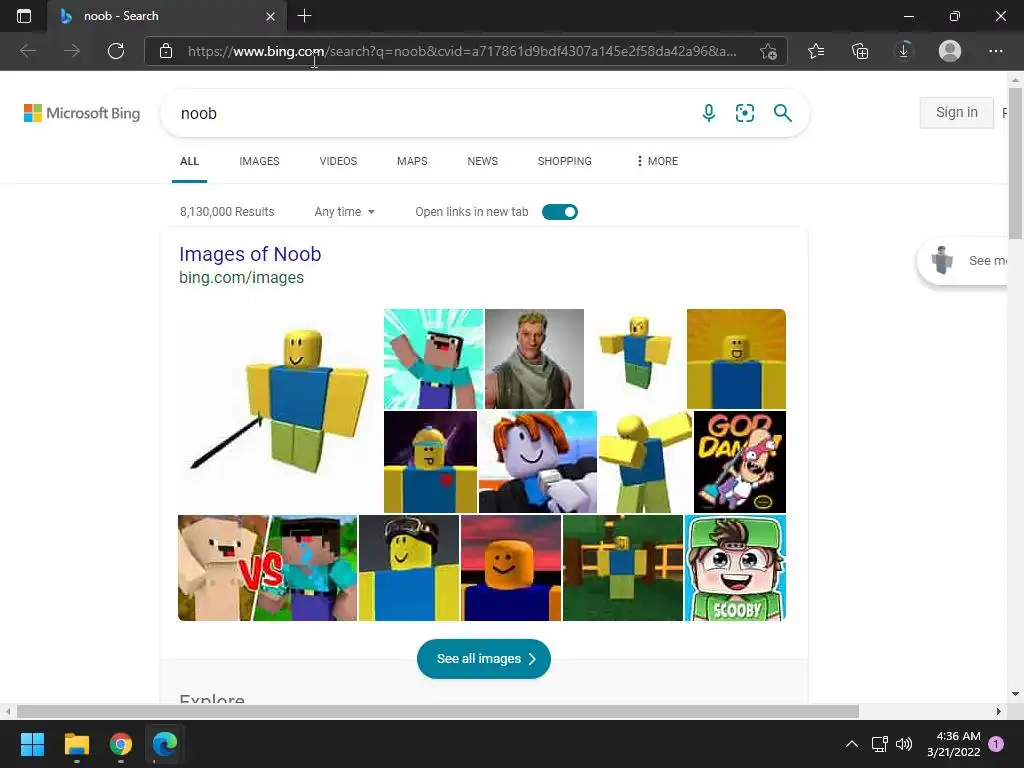Open the clock and date display
The height and width of the screenshot is (768, 1024).
(953, 744)
